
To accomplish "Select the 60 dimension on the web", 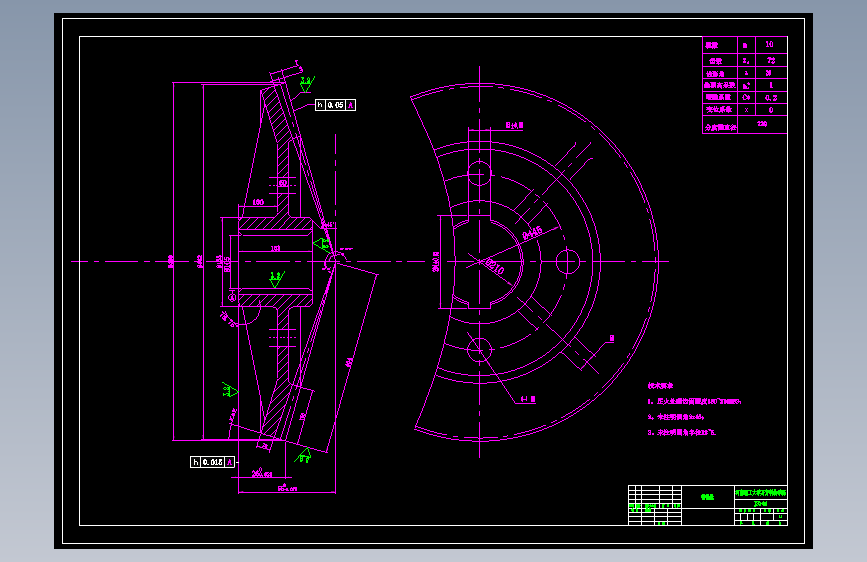I will 283,183.
